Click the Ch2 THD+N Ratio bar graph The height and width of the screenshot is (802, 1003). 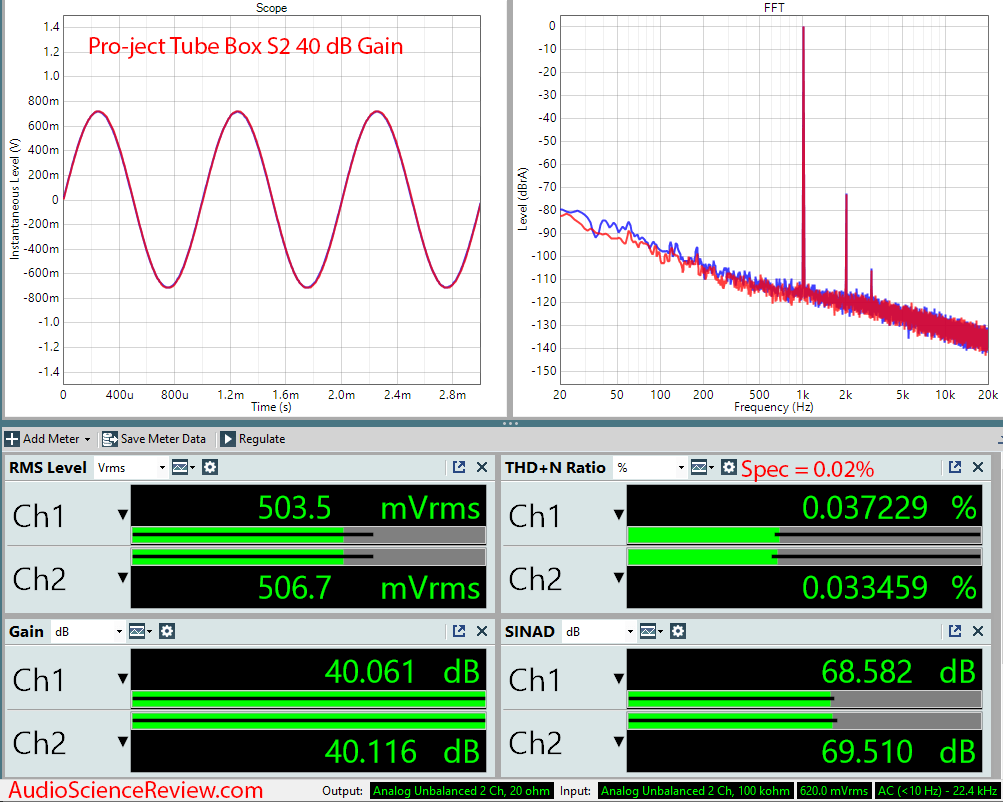point(804,557)
